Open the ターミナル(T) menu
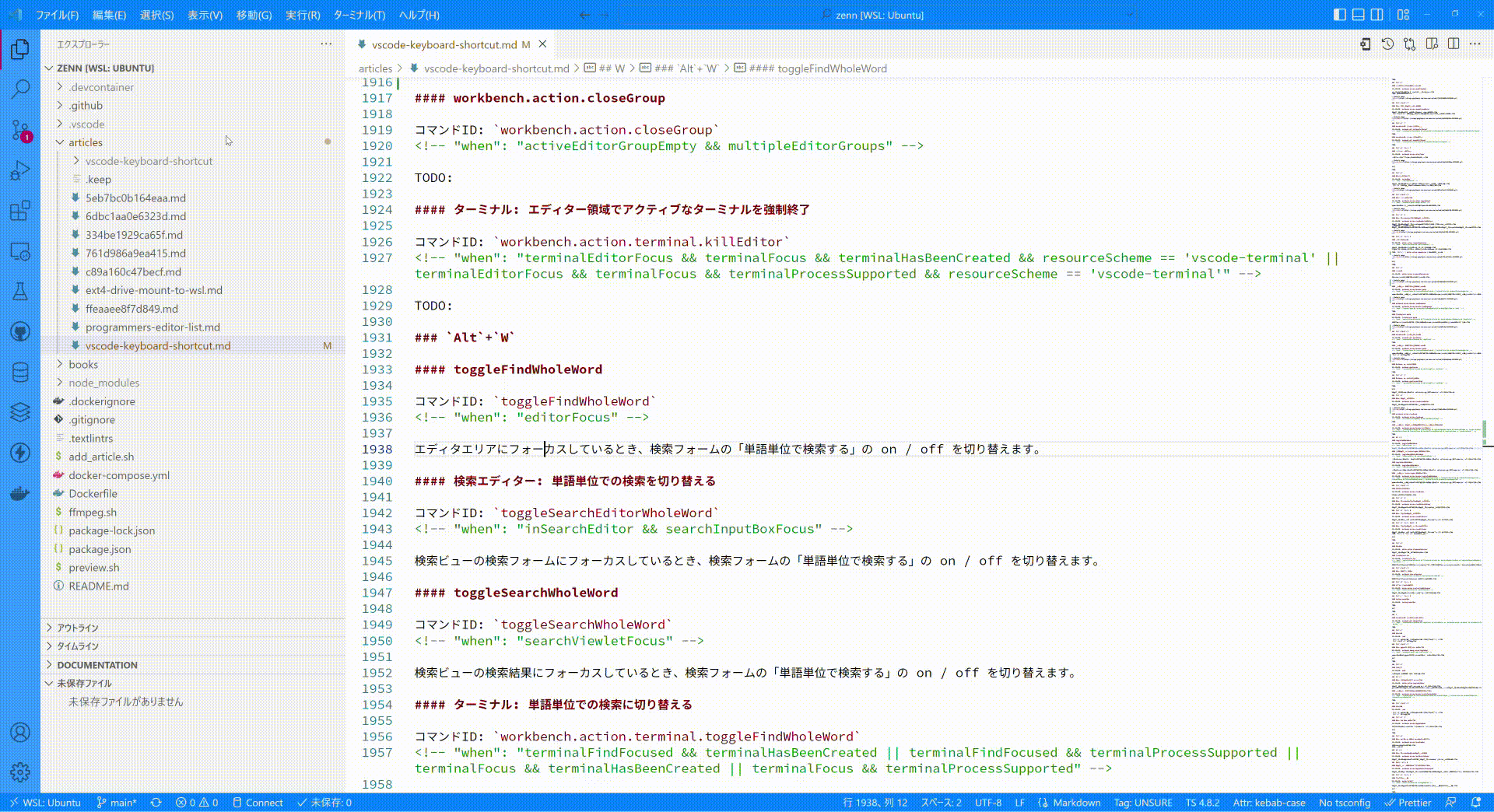Screen dimensions: 1494x812 click(359, 15)
